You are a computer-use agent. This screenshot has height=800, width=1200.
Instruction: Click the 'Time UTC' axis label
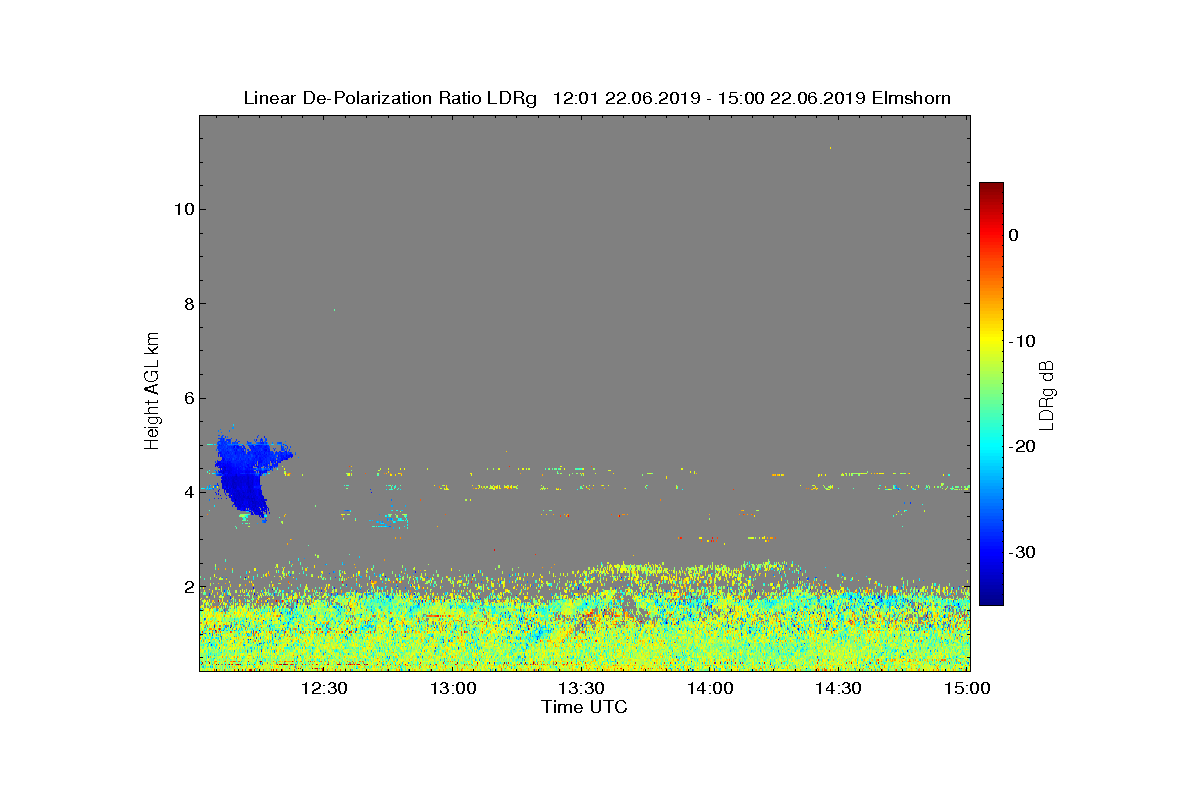pyautogui.click(x=584, y=707)
